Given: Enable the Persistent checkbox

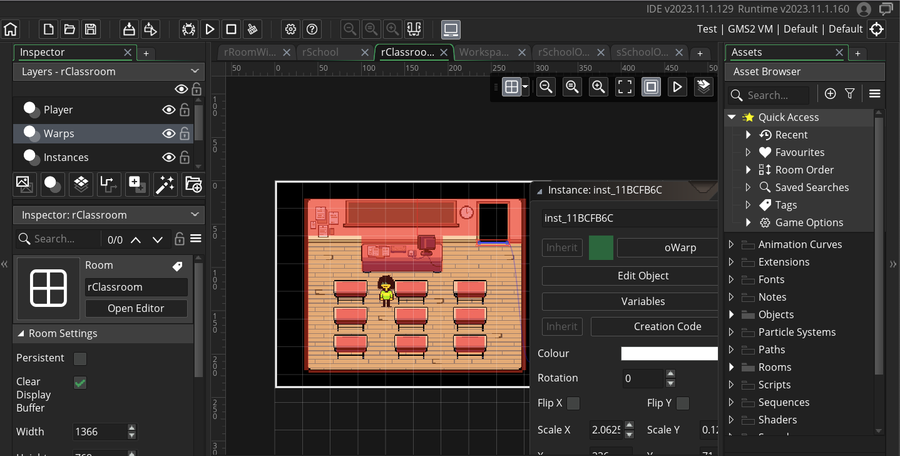Looking at the screenshot, I should (x=80, y=358).
